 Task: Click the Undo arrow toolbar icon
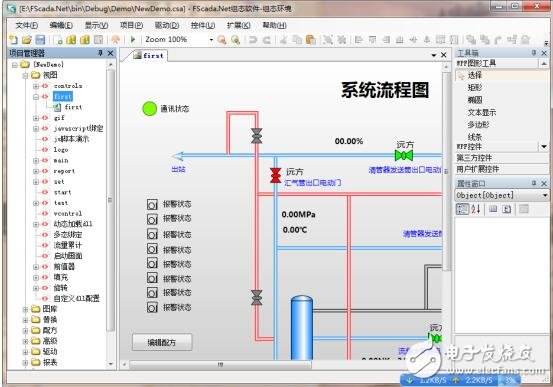[x=253, y=40]
